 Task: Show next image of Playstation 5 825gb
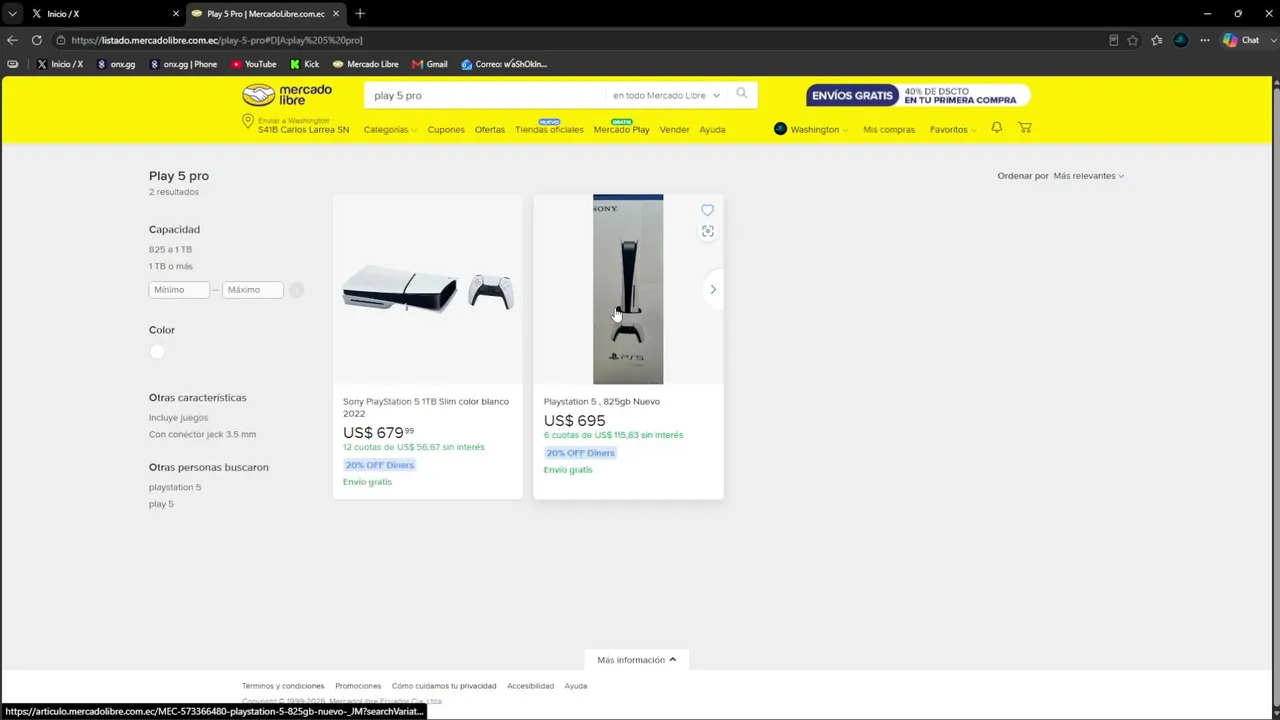[713, 289]
